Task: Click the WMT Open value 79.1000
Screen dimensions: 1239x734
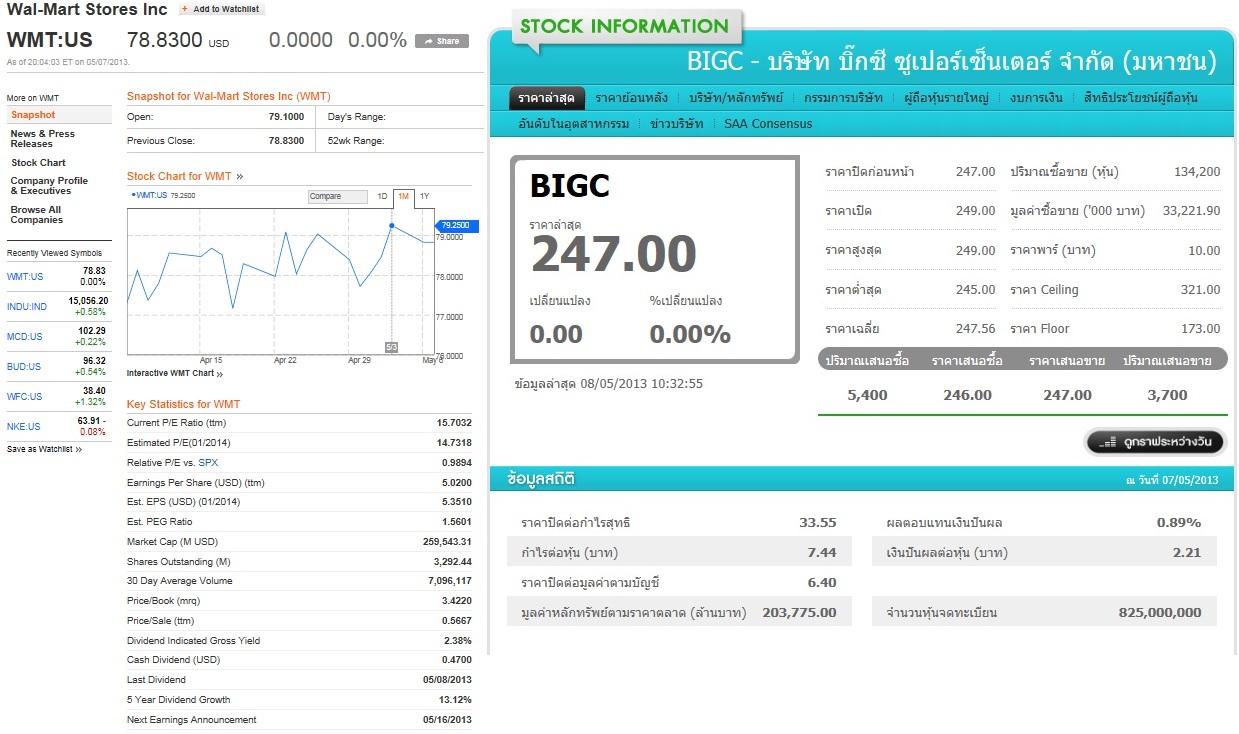Action: pyautogui.click(x=287, y=117)
